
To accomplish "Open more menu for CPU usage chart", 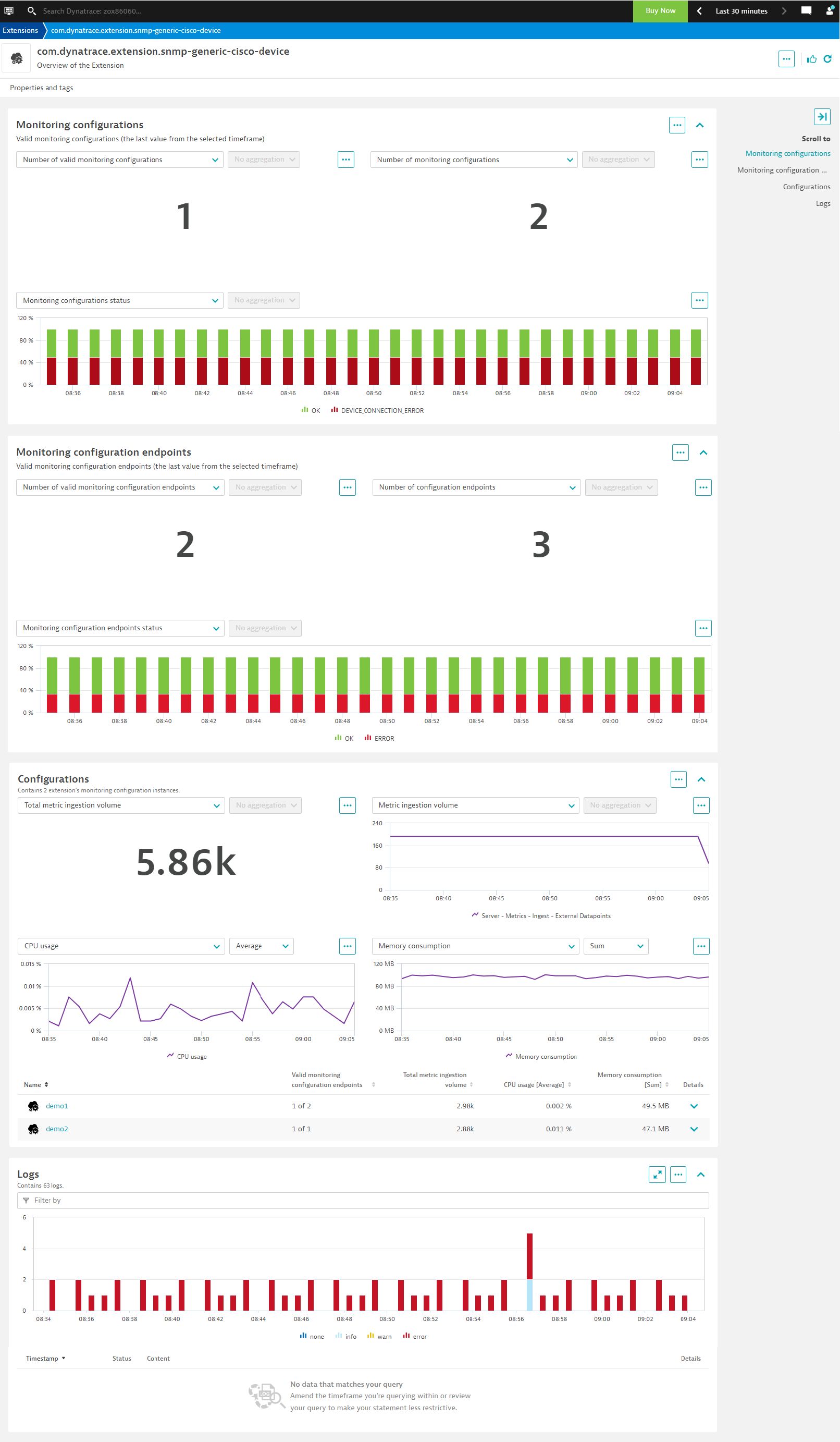I will [x=348, y=946].
